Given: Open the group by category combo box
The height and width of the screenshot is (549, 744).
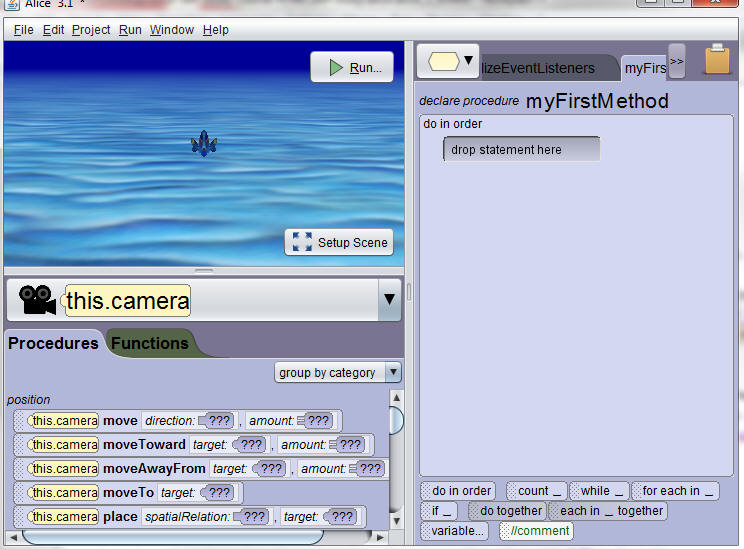Looking at the screenshot, I should 337,372.
